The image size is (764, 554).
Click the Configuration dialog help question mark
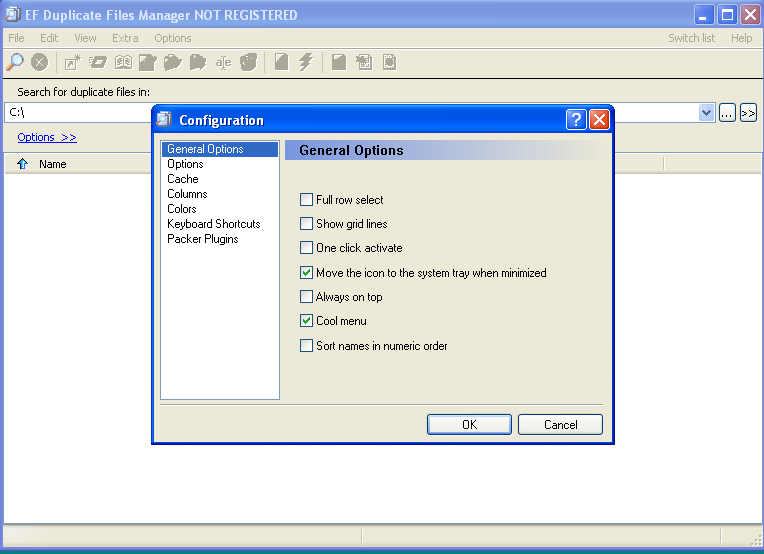point(576,119)
